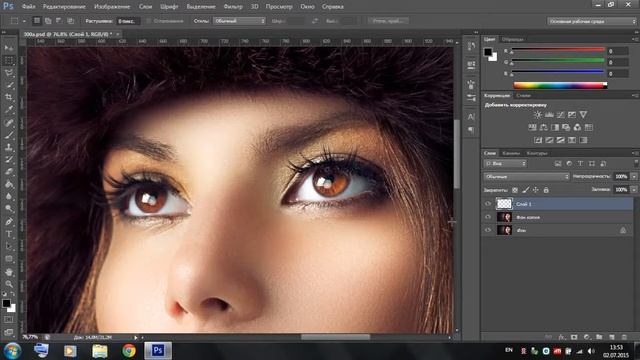Add a Vibrance adjustment

pyautogui.click(x=583, y=115)
